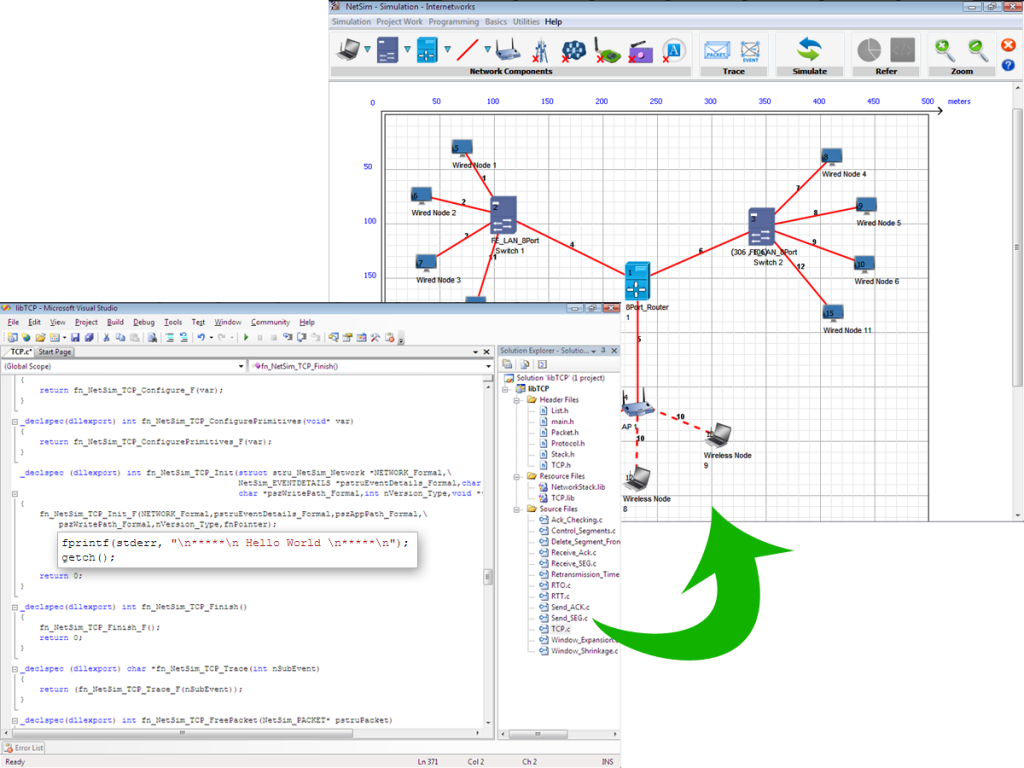
Task: Open dropdown arrow next to laptop component
Action: click(368, 49)
